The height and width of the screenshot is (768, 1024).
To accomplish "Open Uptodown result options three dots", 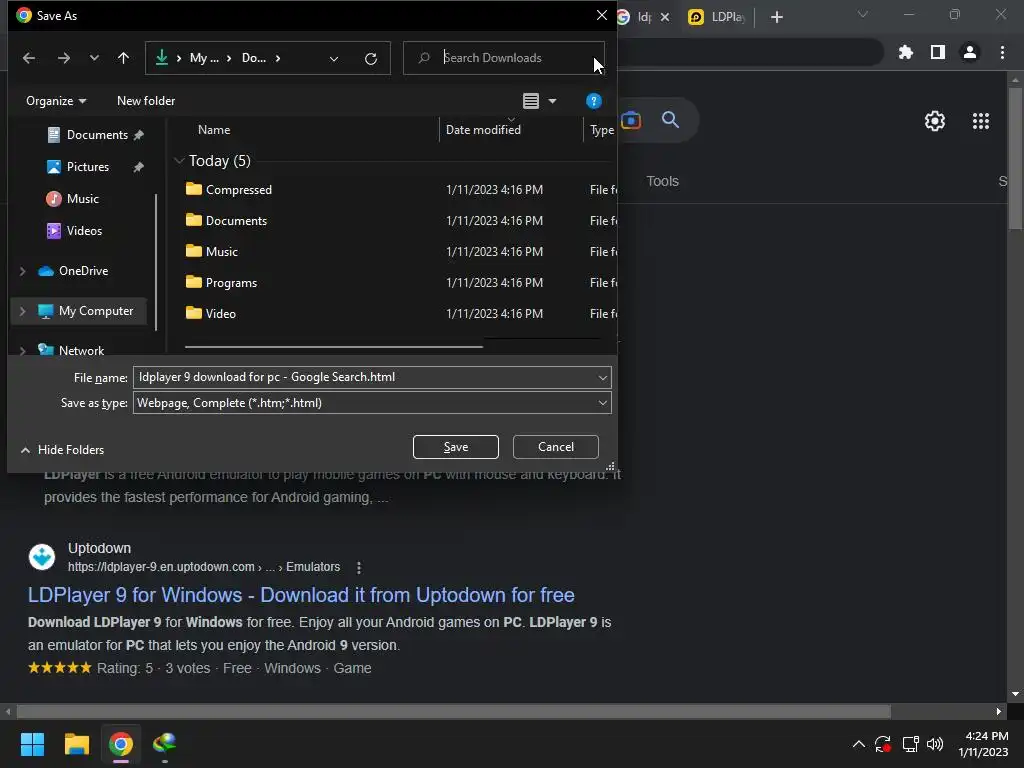I will click(359, 568).
